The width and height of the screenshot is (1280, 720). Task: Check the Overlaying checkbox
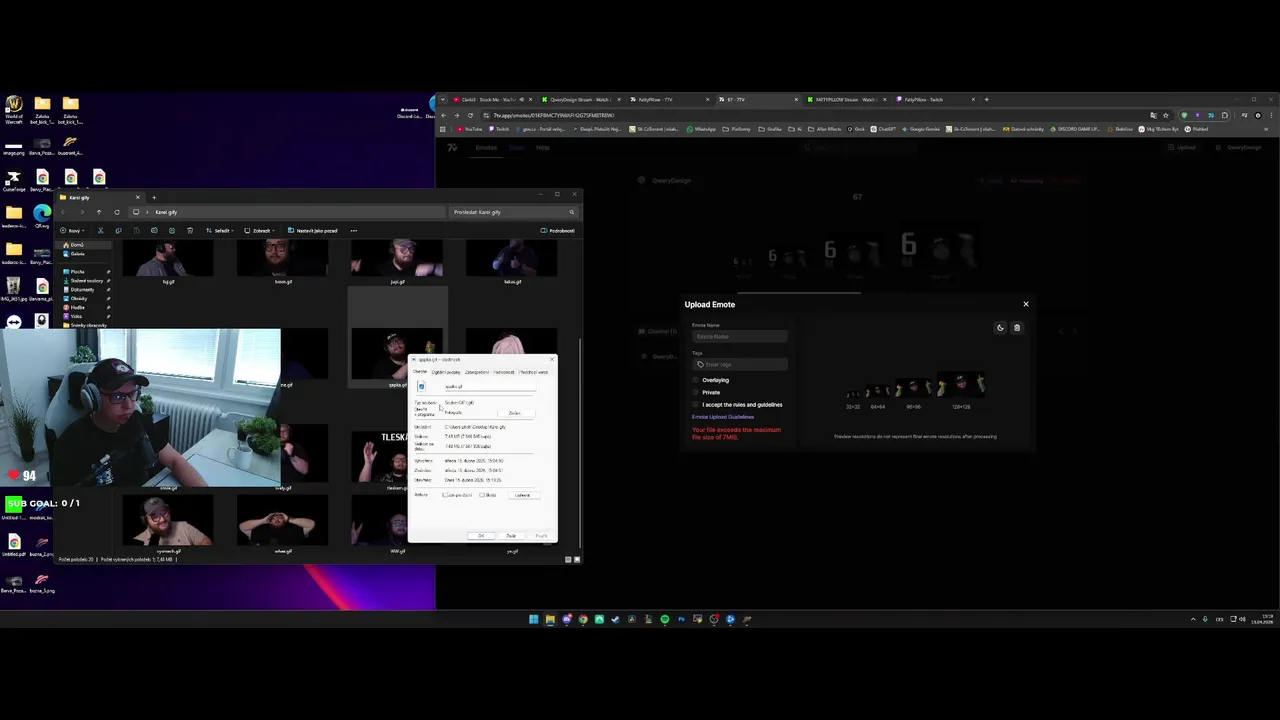point(696,380)
